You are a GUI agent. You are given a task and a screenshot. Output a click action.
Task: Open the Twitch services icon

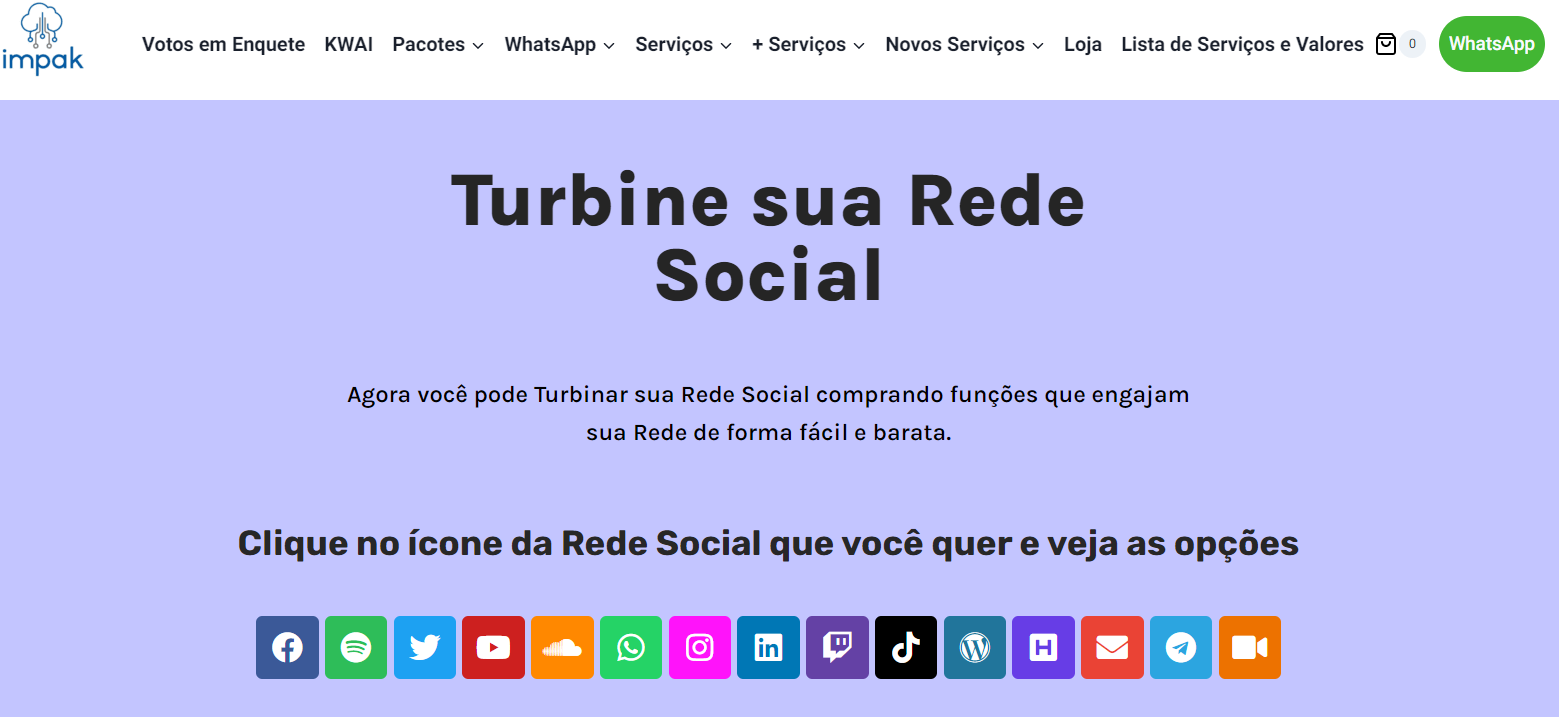pos(837,648)
